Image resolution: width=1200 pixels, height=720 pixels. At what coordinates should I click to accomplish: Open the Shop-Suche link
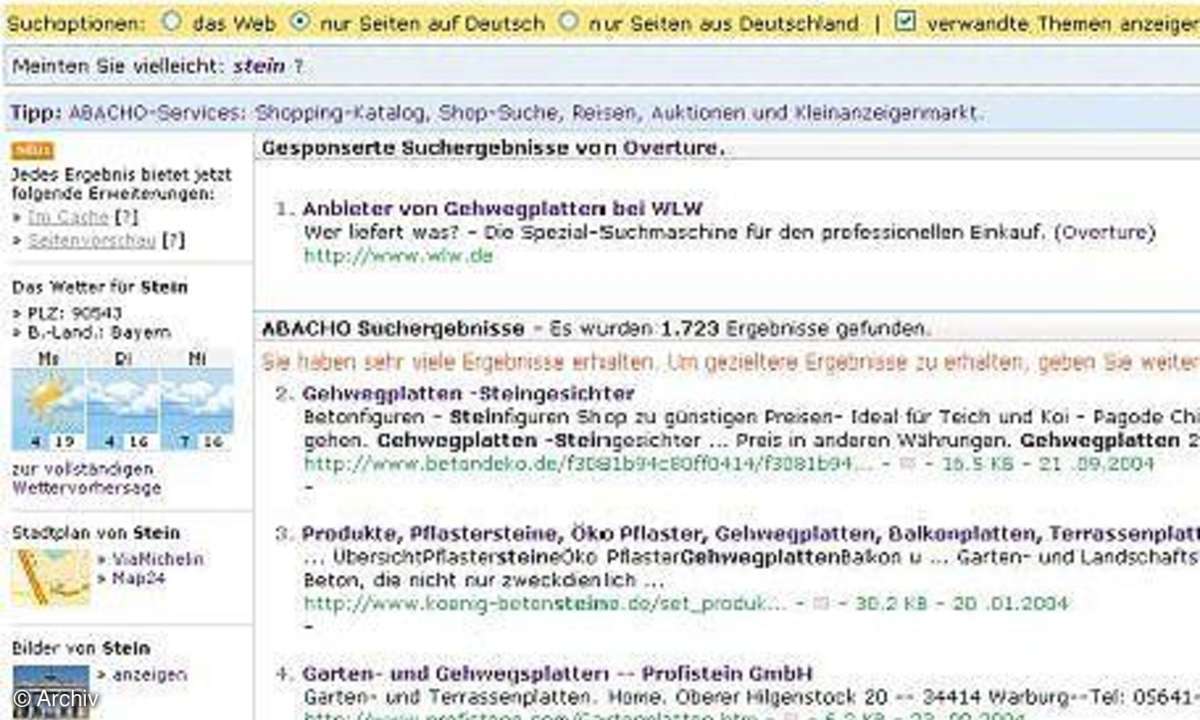point(500,113)
